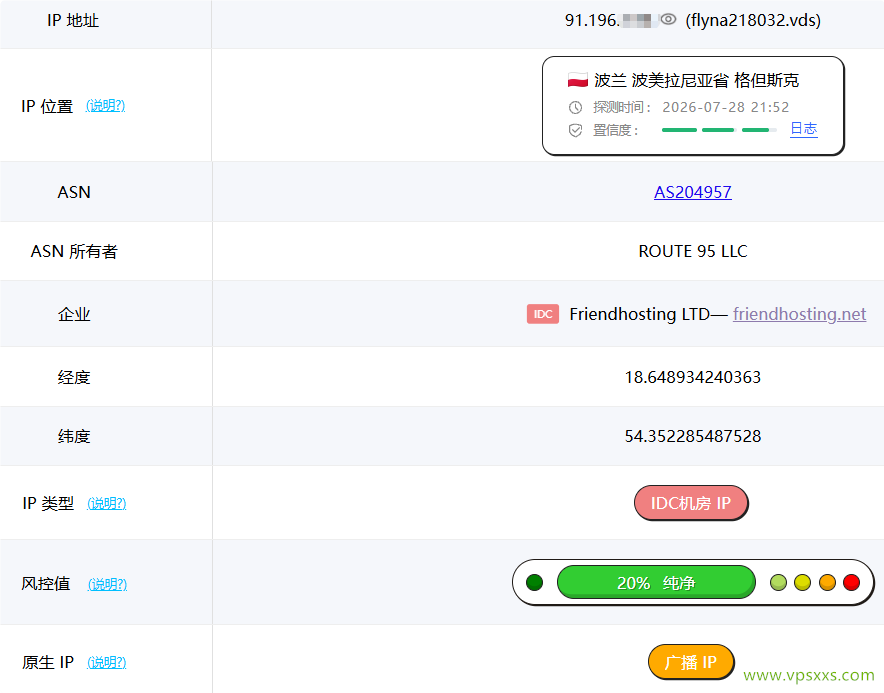Click the 20% 纯净 risk bar

coord(656,582)
